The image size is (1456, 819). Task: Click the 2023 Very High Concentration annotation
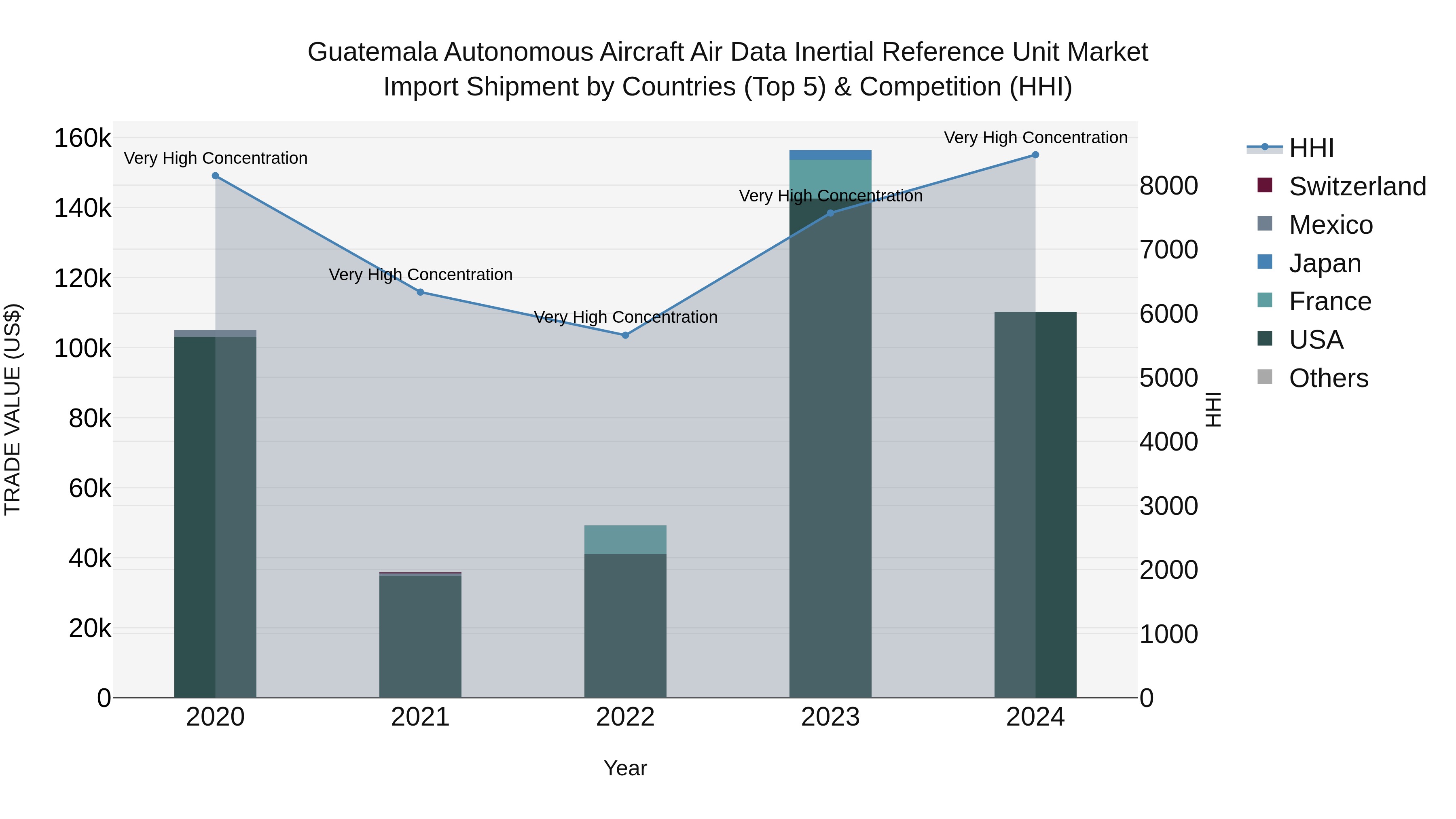[830, 196]
